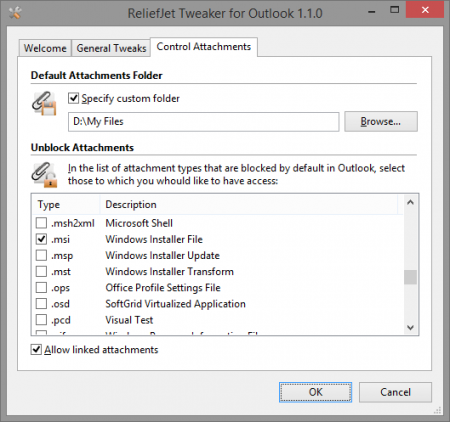Open the General Tweaks tab
The image size is (450, 422).
click(x=111, y=48)
